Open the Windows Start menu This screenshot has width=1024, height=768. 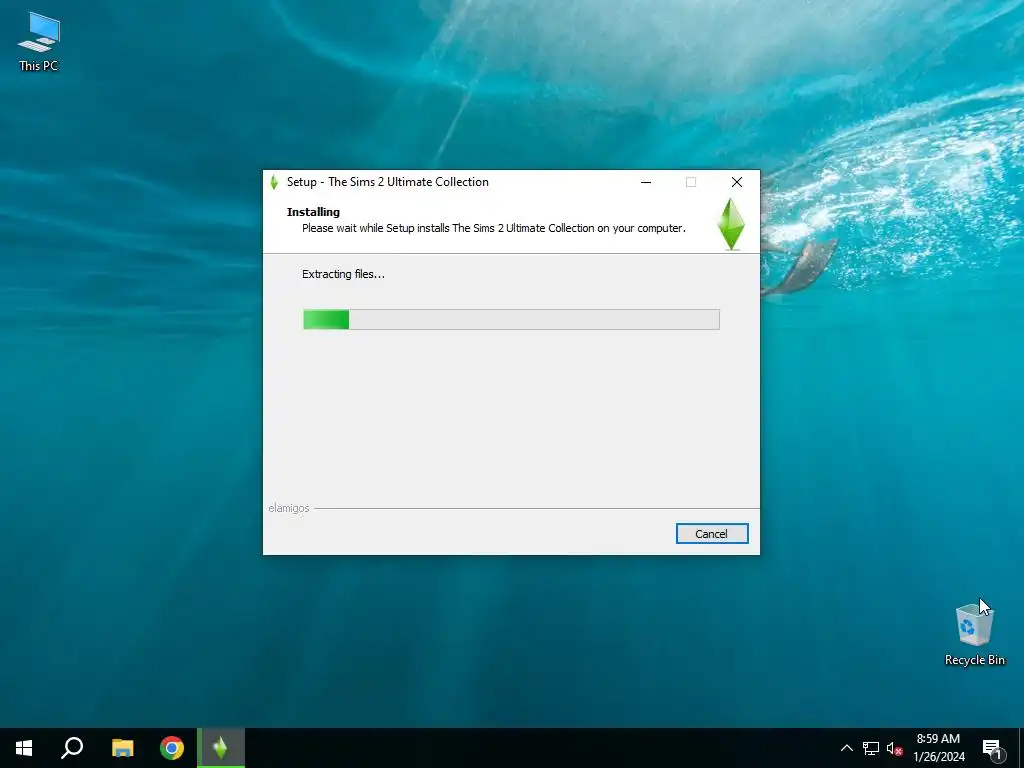click(x=24, y=748)
